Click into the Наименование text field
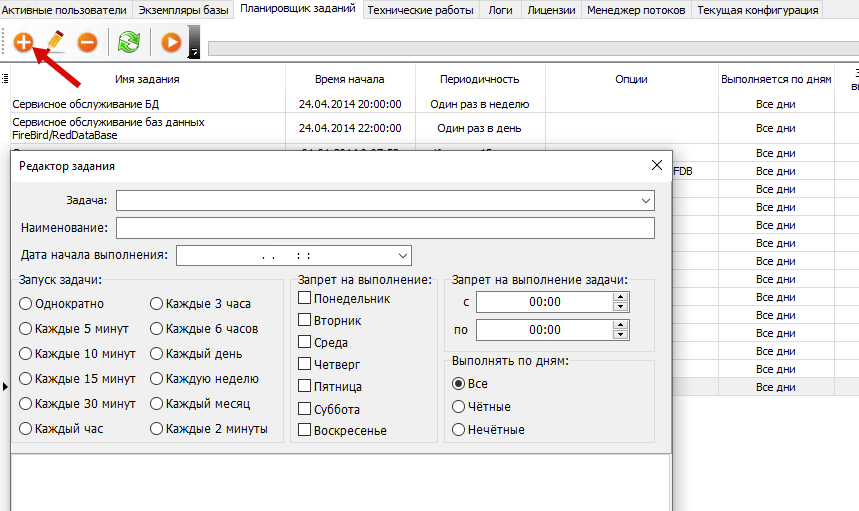859x511 pixels. [x=385, y=228]
